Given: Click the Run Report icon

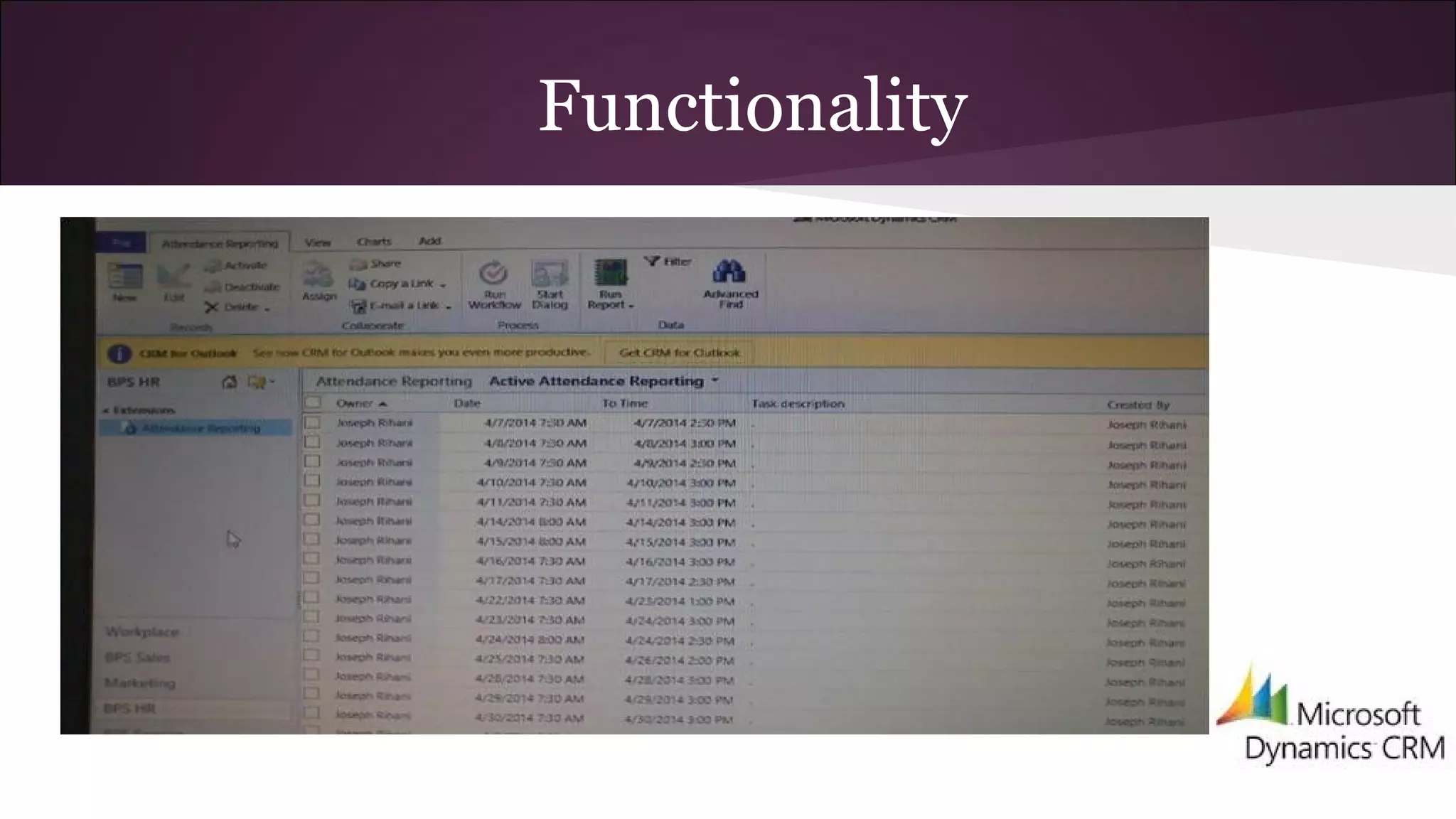Looking at the screenshot, I should (611, 272).
